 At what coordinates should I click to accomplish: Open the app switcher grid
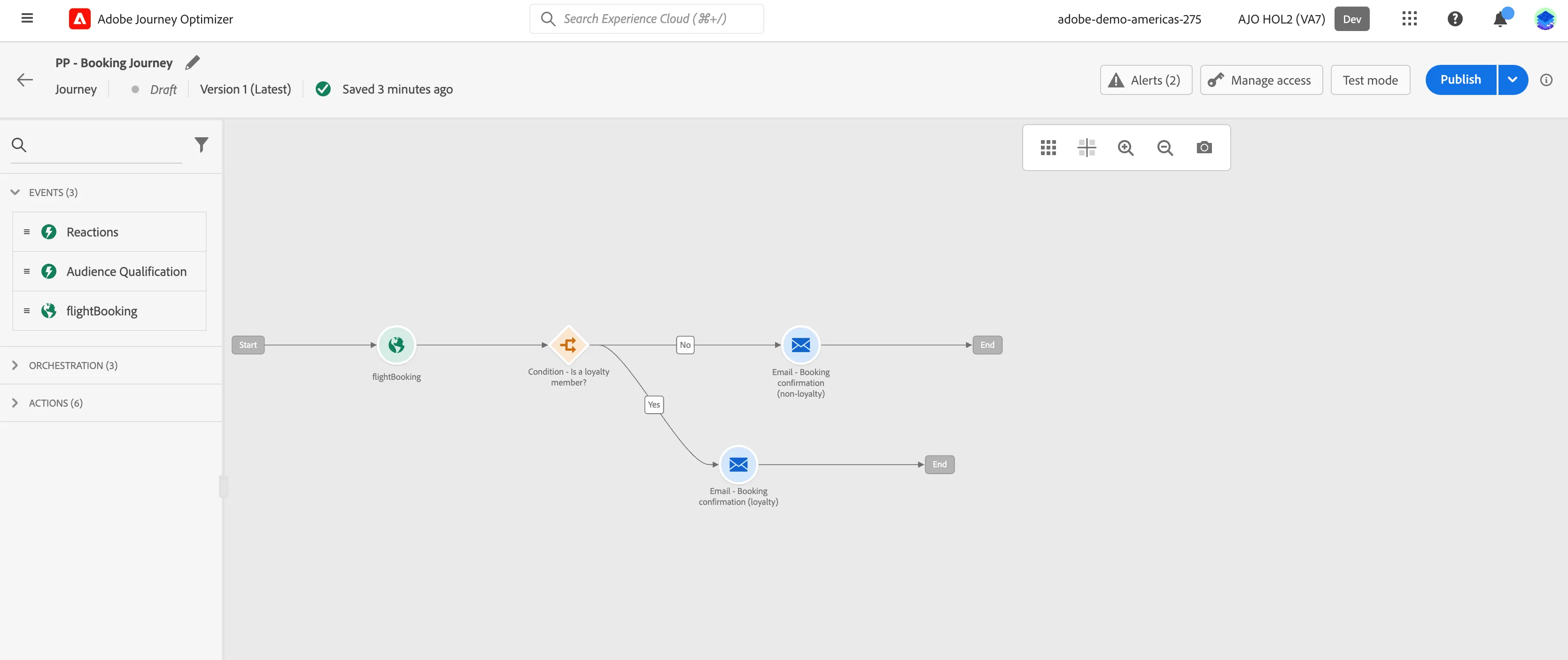[1410, 19]
